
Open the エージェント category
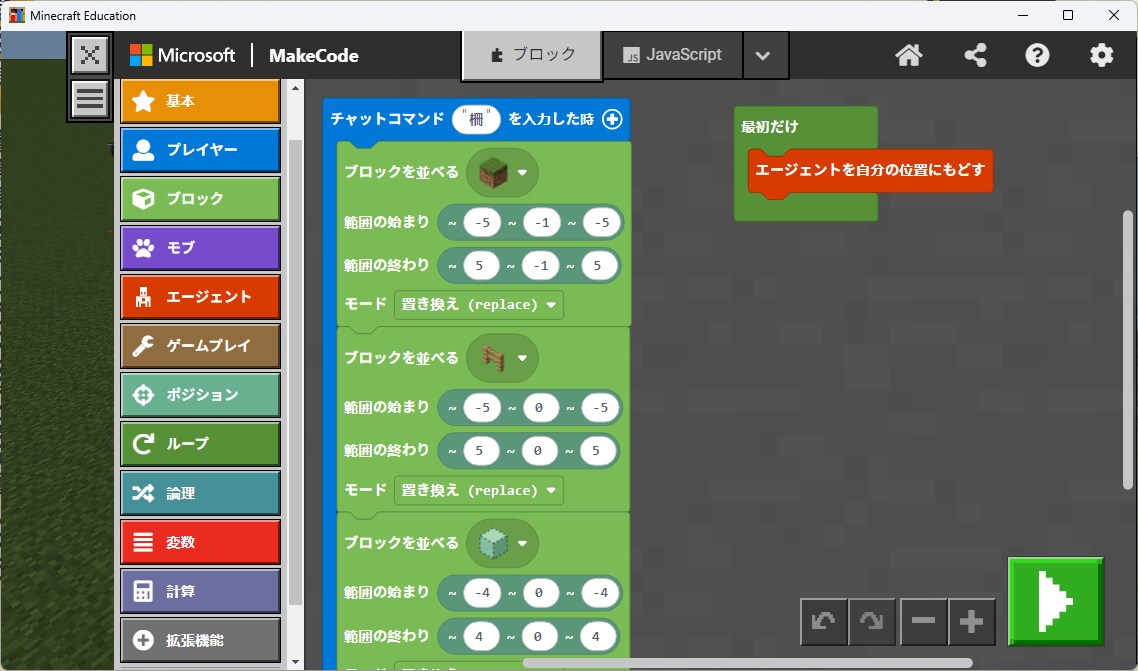pyautogui.click(x=200, y=297)
